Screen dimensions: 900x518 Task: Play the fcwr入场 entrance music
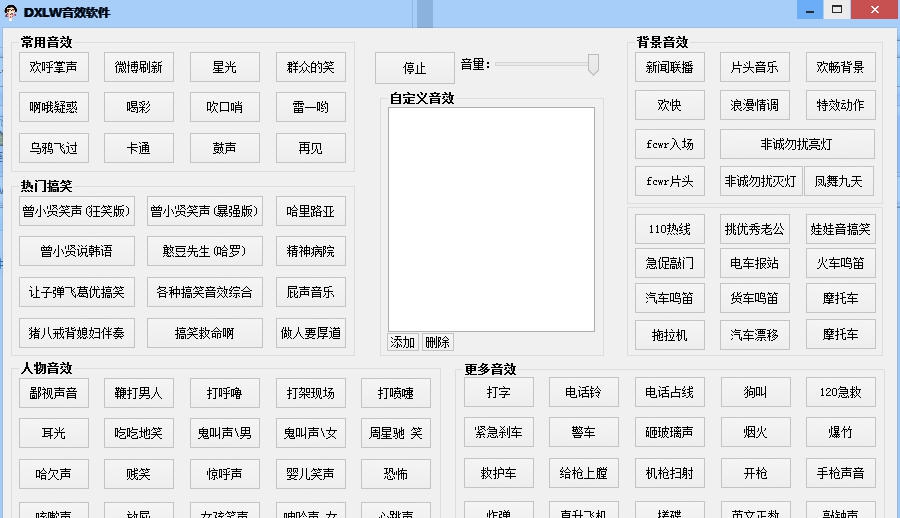point(669,144)
